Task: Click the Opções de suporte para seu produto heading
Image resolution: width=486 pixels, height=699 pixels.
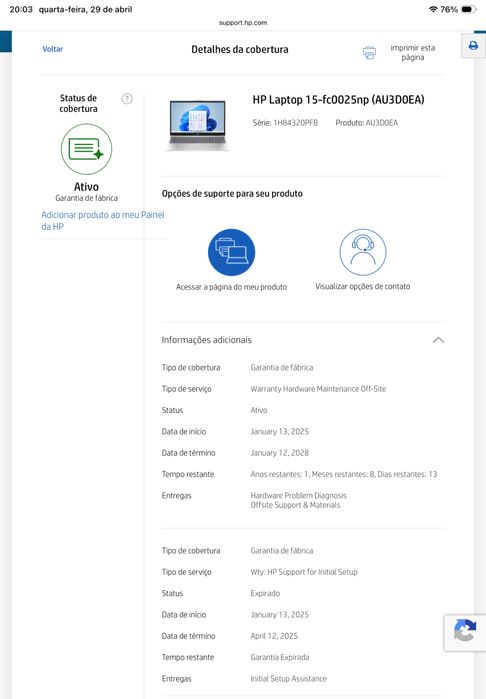Action: [232, 194]
